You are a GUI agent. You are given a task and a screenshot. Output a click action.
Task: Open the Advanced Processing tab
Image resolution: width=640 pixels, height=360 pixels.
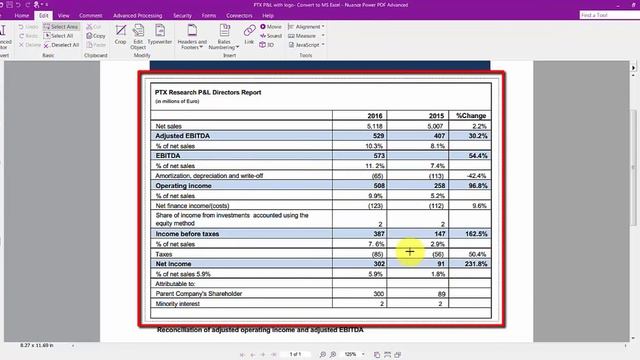[x=138, y=16]
